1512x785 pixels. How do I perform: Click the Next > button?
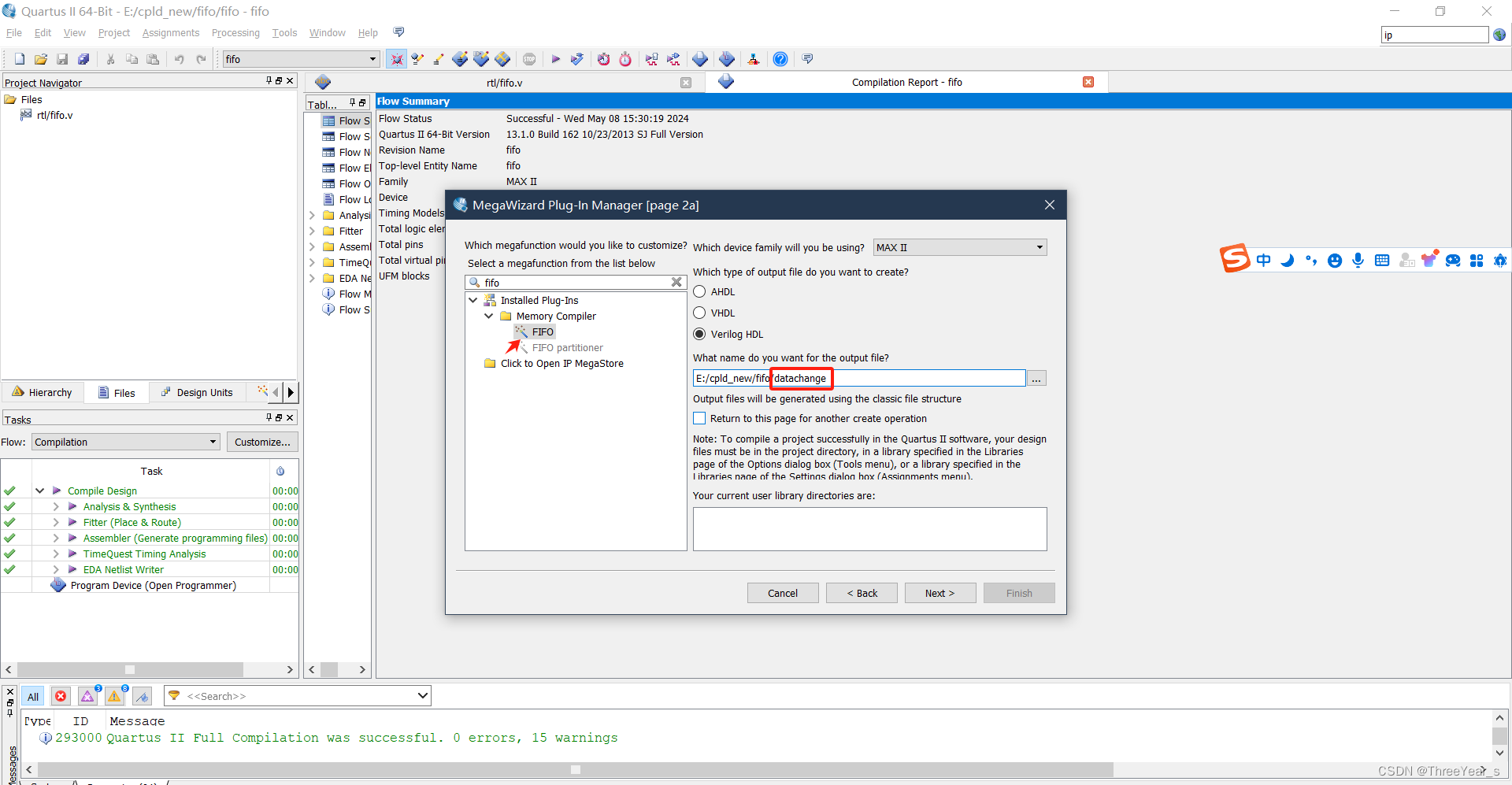(940, 593)
